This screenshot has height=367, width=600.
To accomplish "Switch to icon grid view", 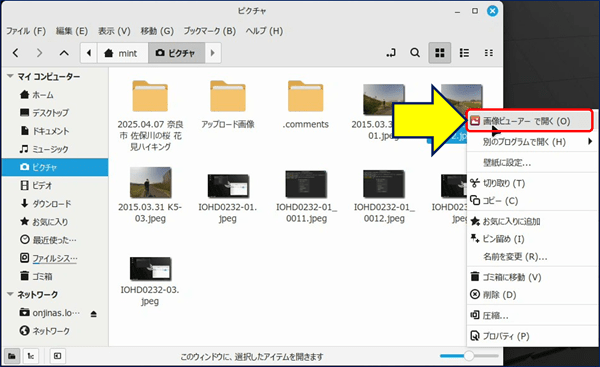I will [440, 53].
